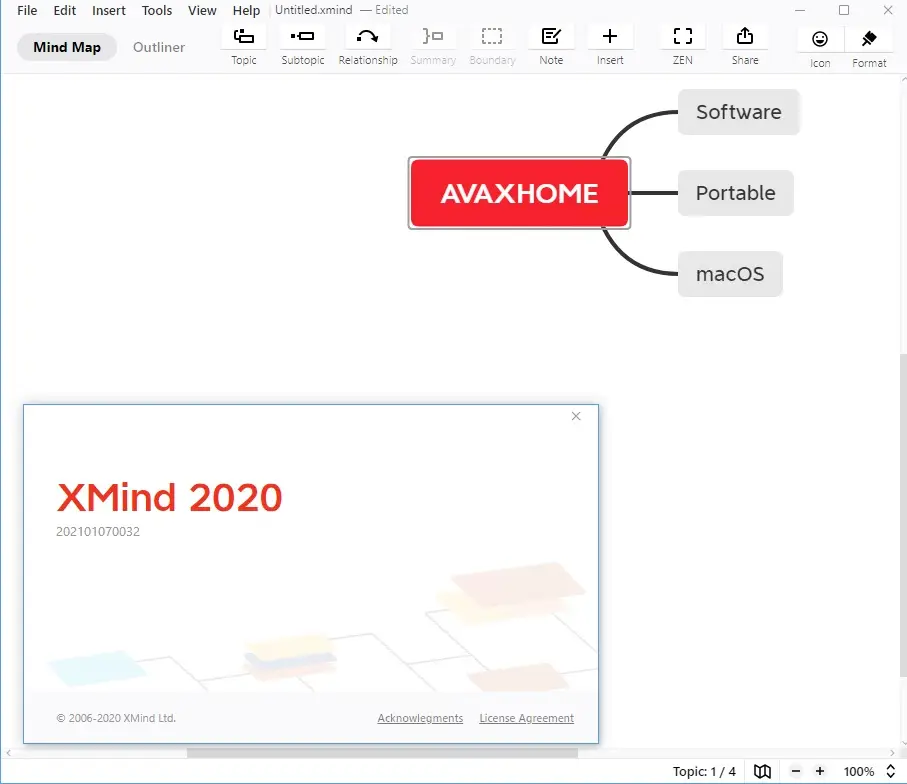Open the Edit menu
Image resolution: width=907 pixels, height=784 pixels.
65,10
